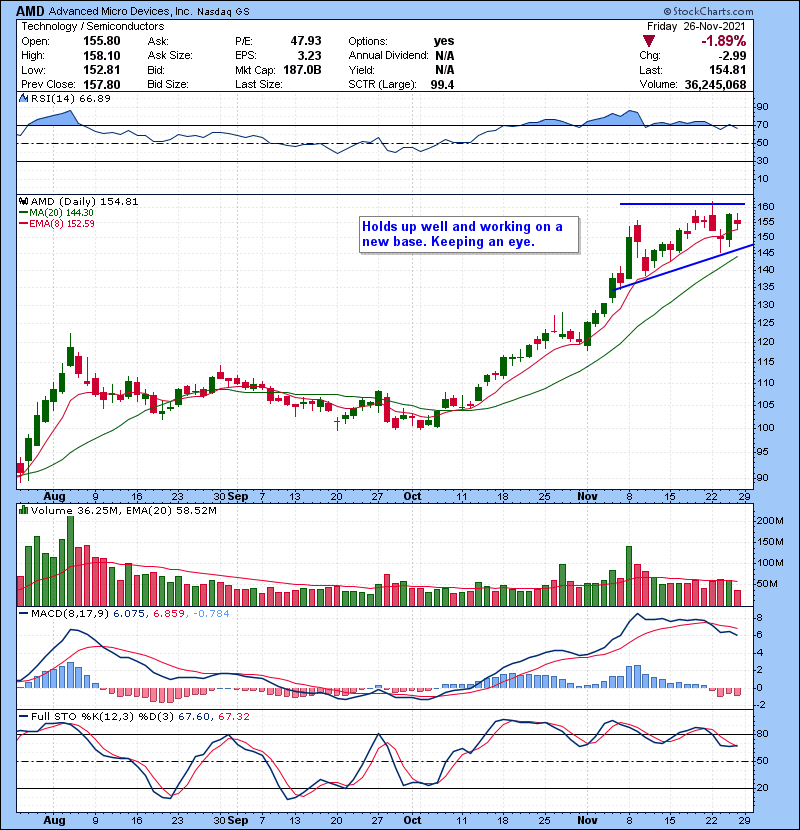Click the green MA(20) legend line marker
The width and height of the screenshot is (800, 830).
pyautogui.click(x=23, y=213)
